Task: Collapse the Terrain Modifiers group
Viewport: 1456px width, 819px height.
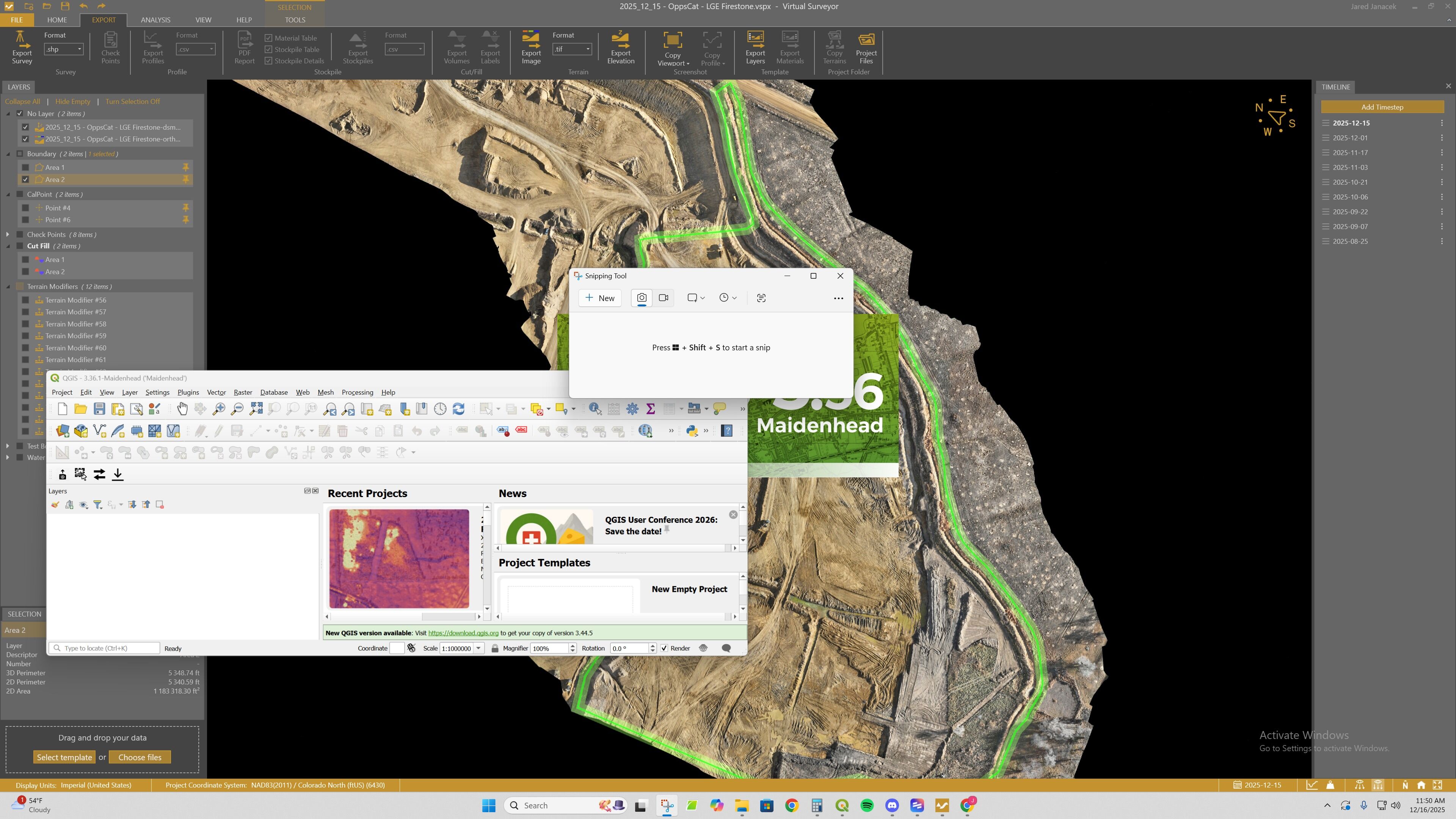Action: (x=8, y=287)
